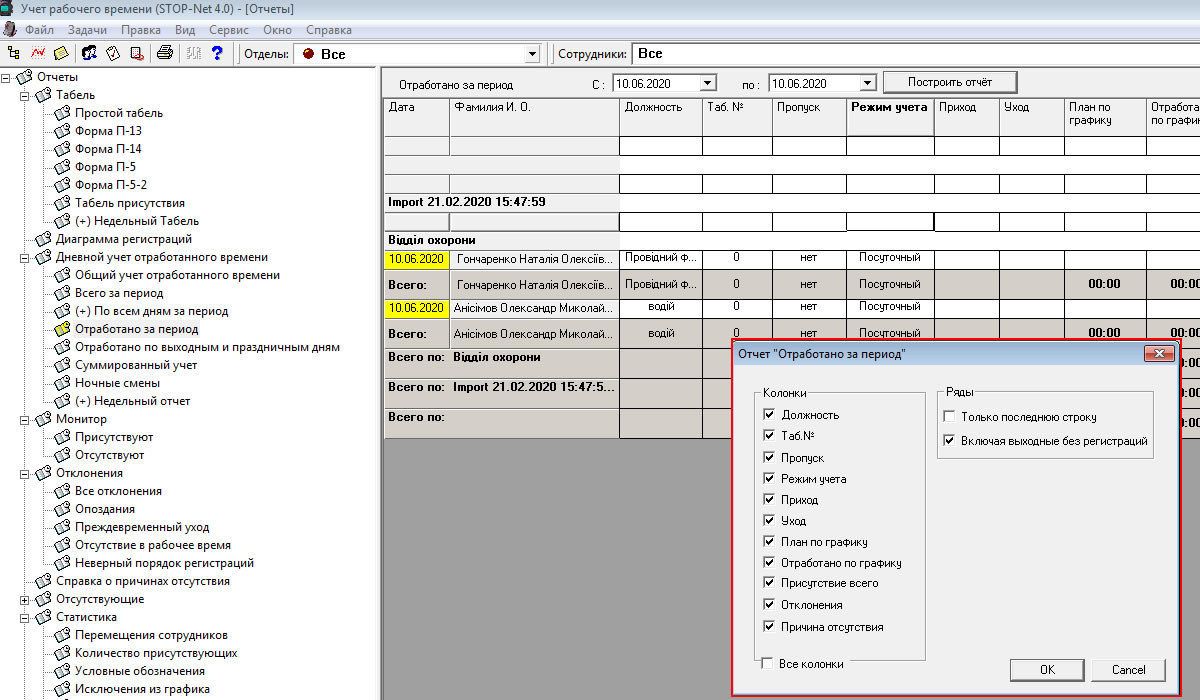
Task: Collapse the Табель tree node
Action: coord(25,95)
